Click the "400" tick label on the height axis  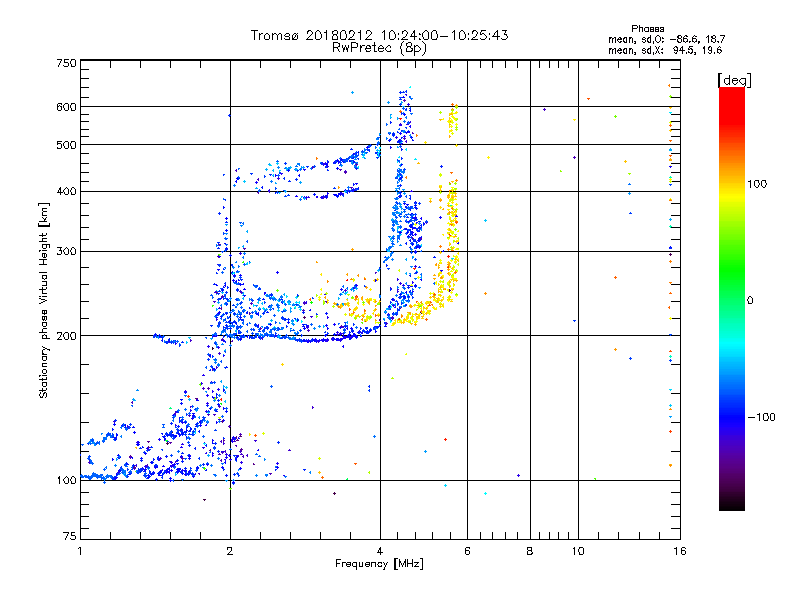click(67, 192)
